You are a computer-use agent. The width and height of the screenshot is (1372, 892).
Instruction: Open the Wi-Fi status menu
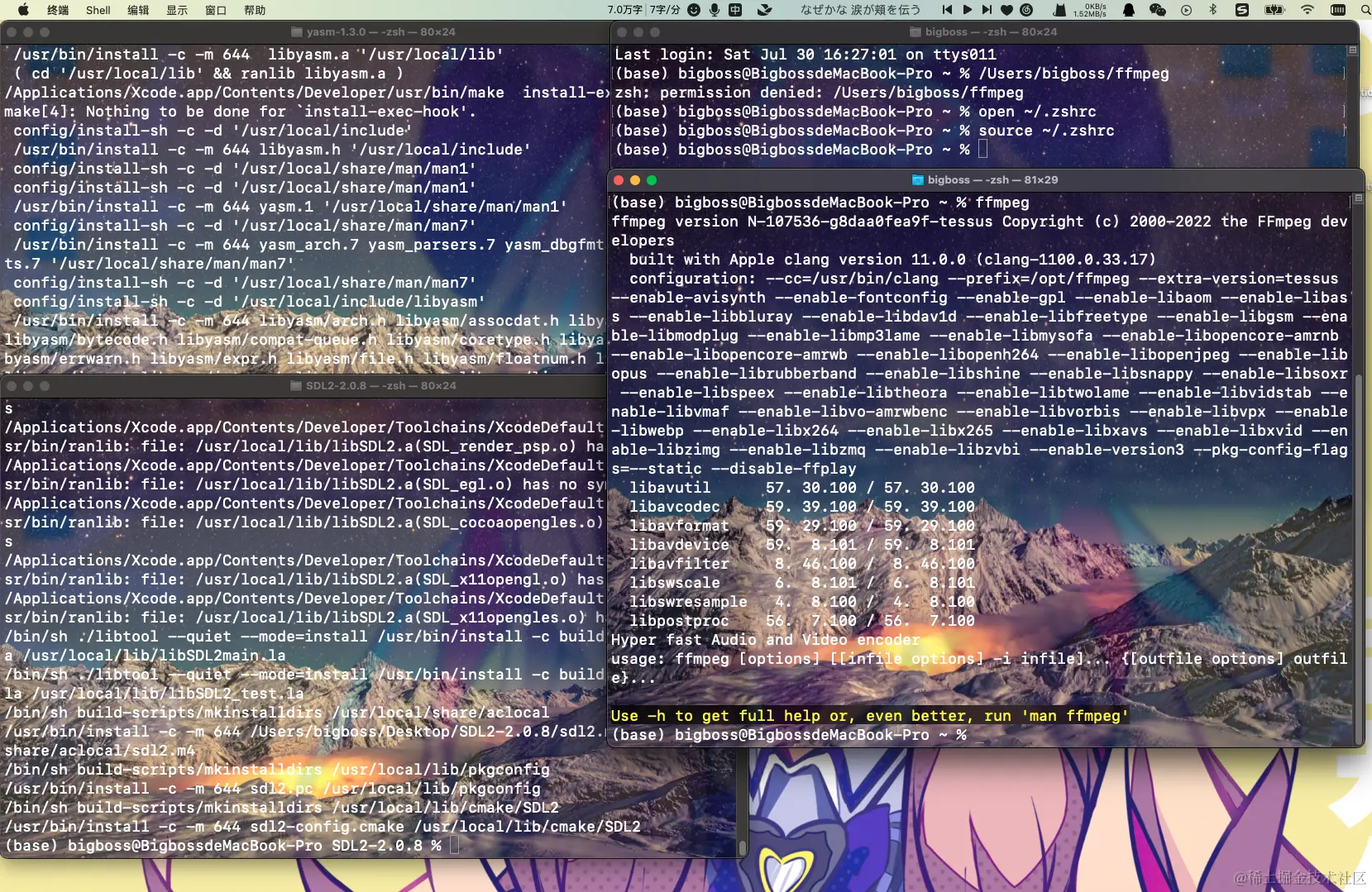(1307, 10)
